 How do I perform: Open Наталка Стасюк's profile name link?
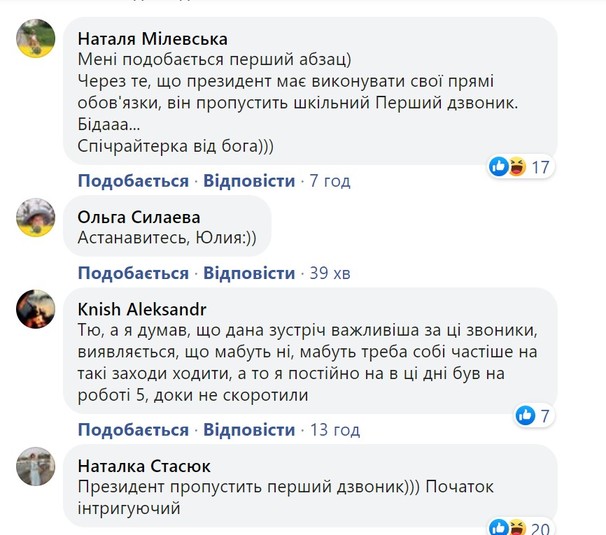click(147, 466)
